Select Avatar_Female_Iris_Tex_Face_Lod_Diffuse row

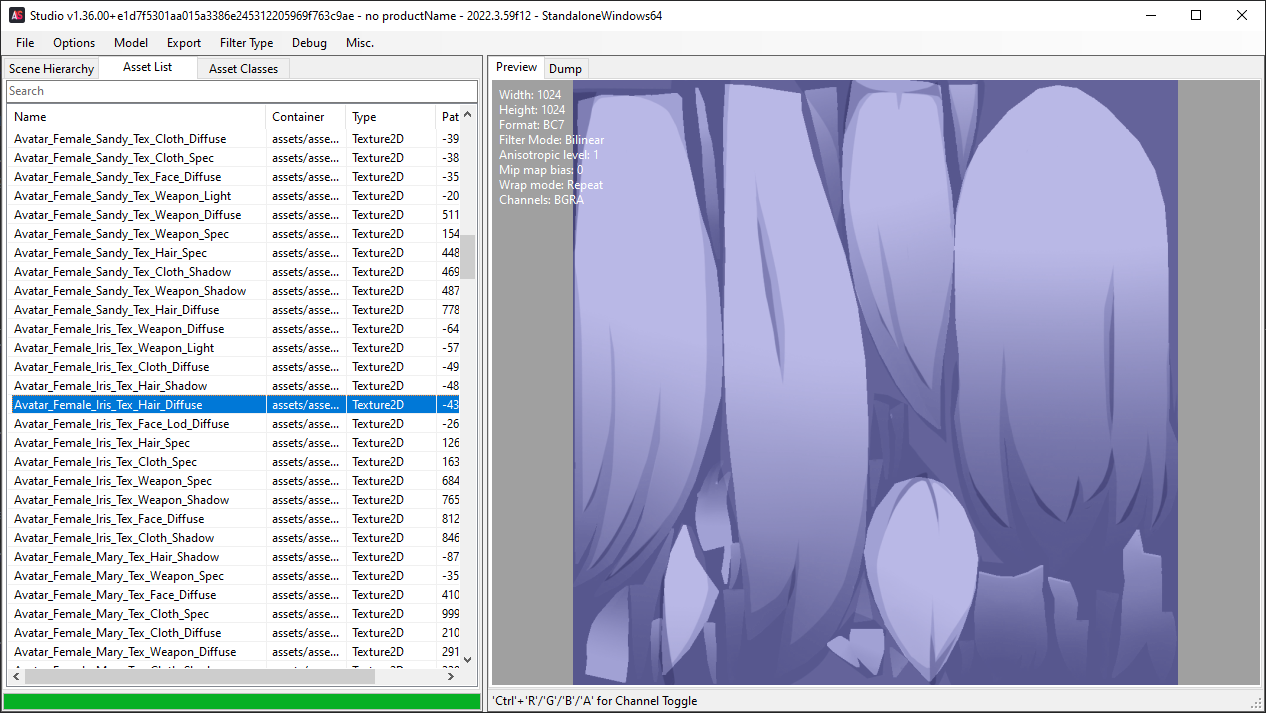[x=234, y=424]
